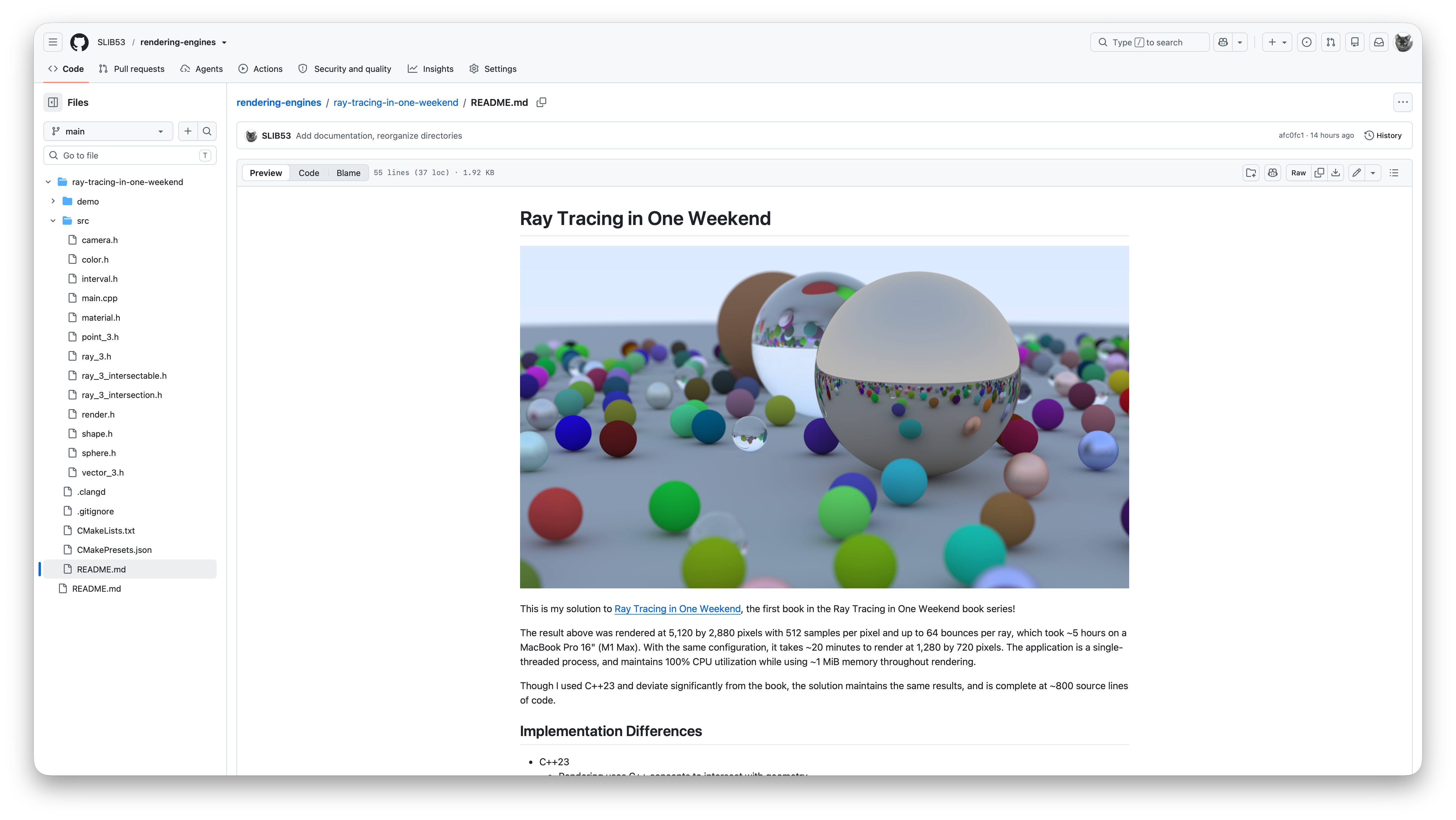This screenshot has width=1456, height=820.
Task: Collapse the Files side panel
Action: [53, 102]
